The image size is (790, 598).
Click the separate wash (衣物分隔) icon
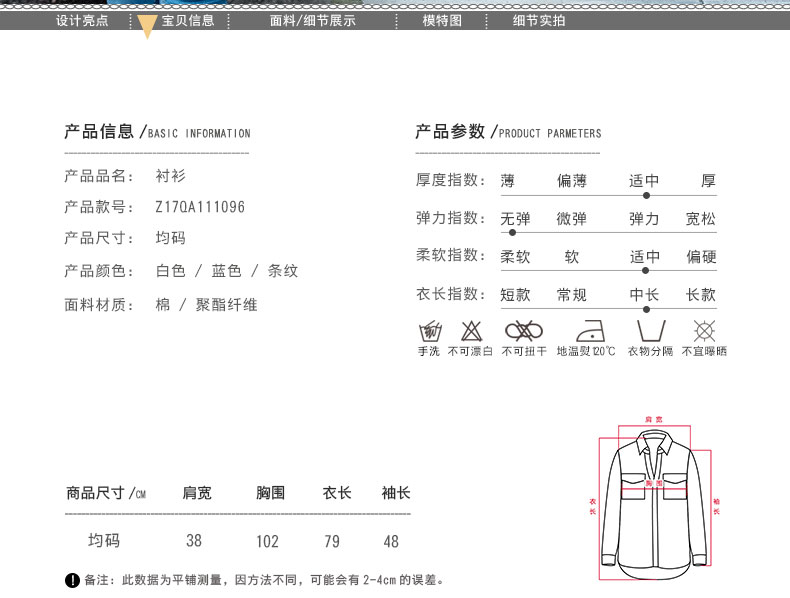pyautogui.click(x=650, y=331)
